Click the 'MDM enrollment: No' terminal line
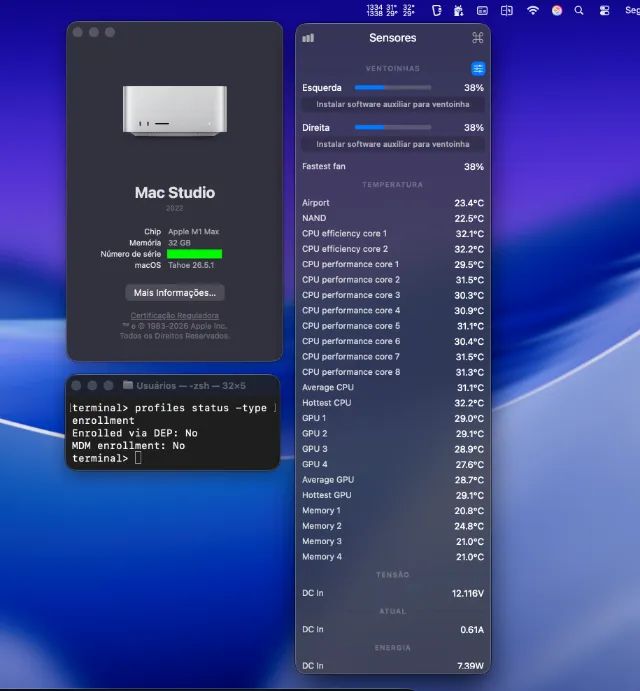Image resolution: width=640 pixels, height=691 pixels. coord(128,446)
